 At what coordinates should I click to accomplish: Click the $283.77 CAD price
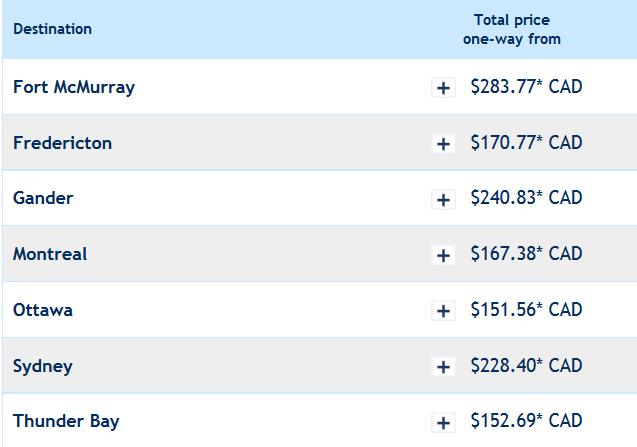526,87
